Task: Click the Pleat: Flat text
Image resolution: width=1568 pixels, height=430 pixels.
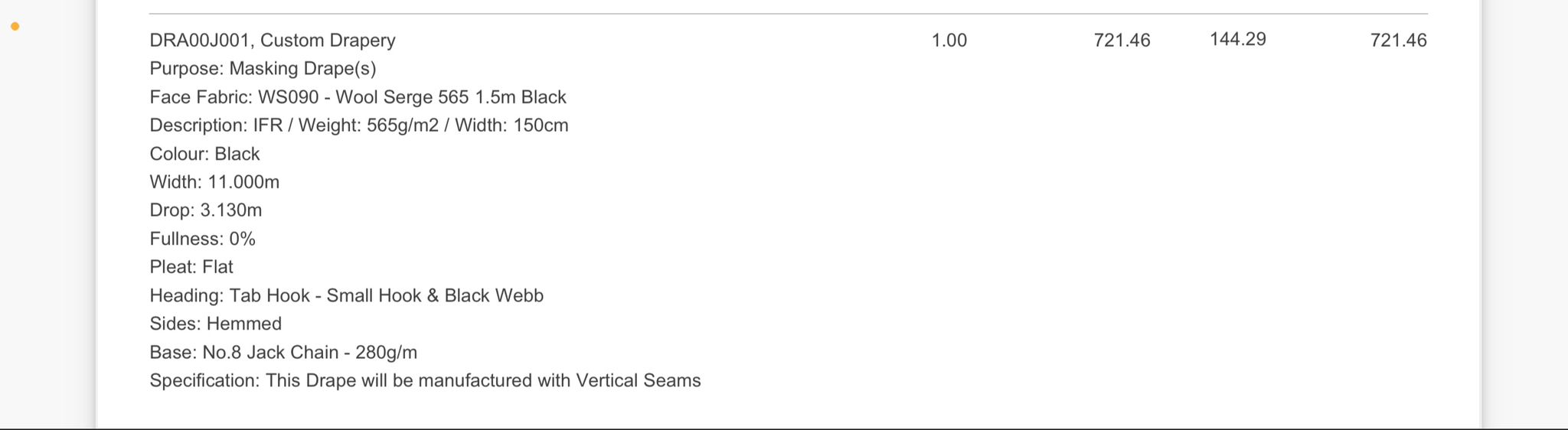Action: click(191, 267)
